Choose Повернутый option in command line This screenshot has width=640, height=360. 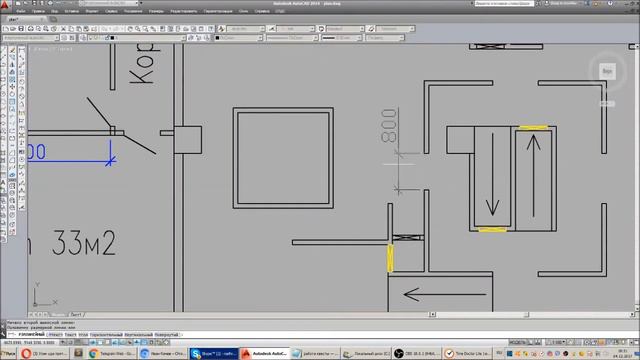(x=167, y=335)
